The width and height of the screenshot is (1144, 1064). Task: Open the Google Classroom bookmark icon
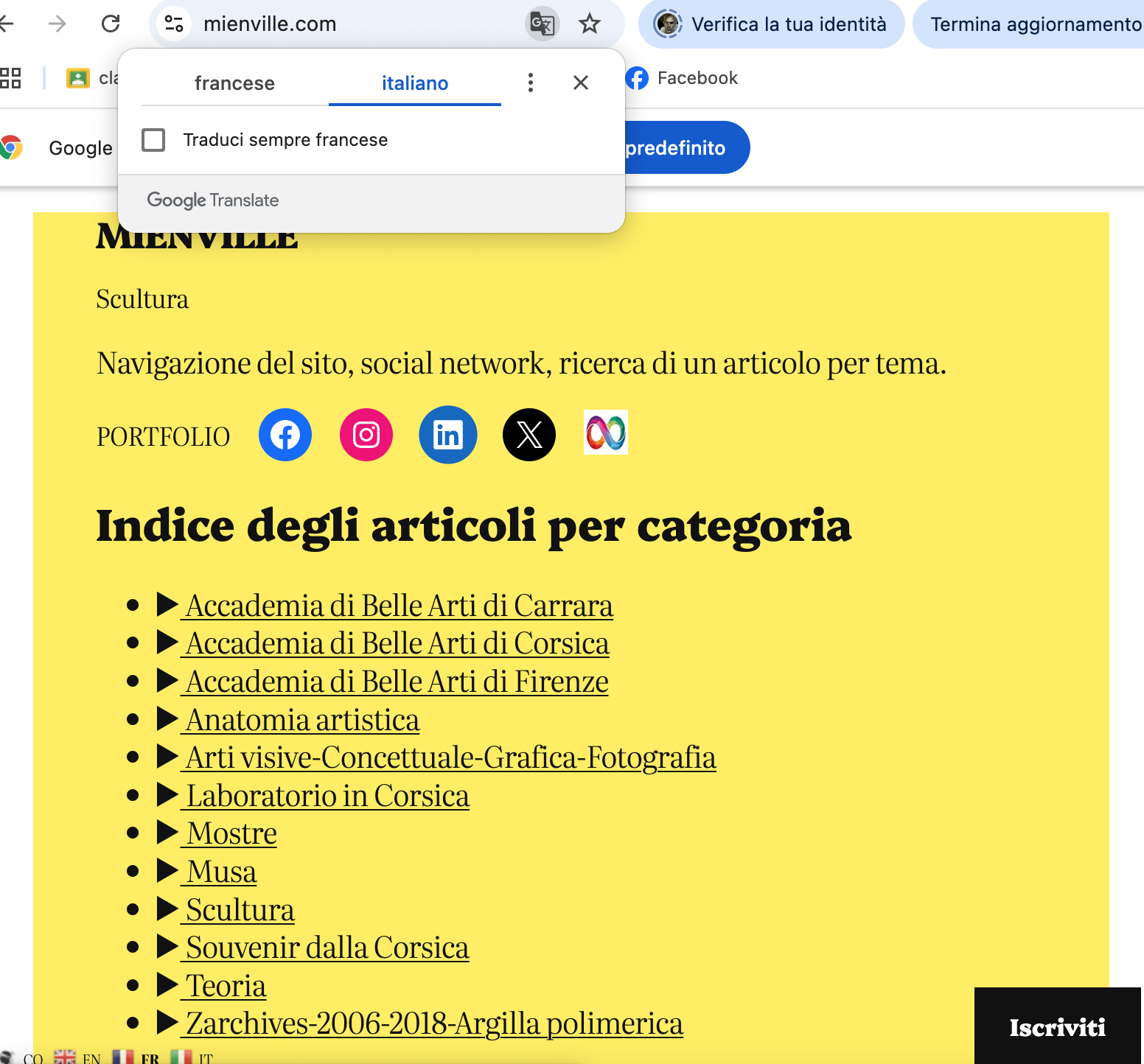[x=77, y=77]
